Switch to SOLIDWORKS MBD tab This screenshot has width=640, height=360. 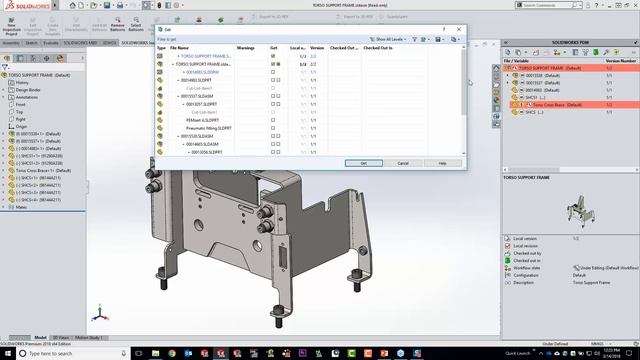[x=80, y=43]
